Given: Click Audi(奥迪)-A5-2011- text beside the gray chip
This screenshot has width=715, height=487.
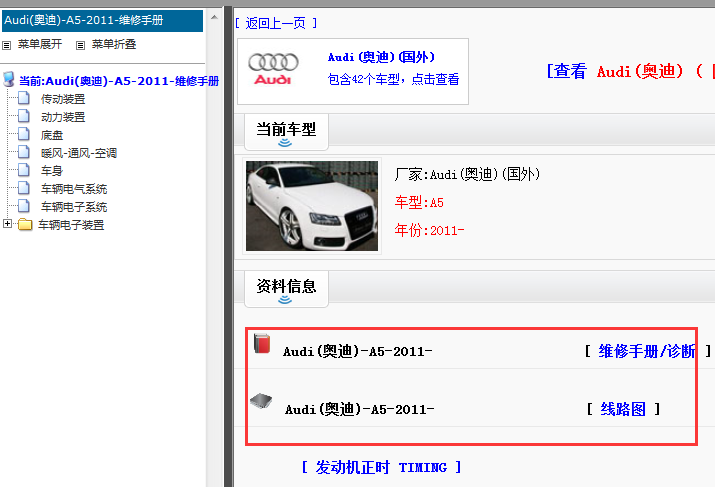Looking at the screenshot, I should [359, 409].
